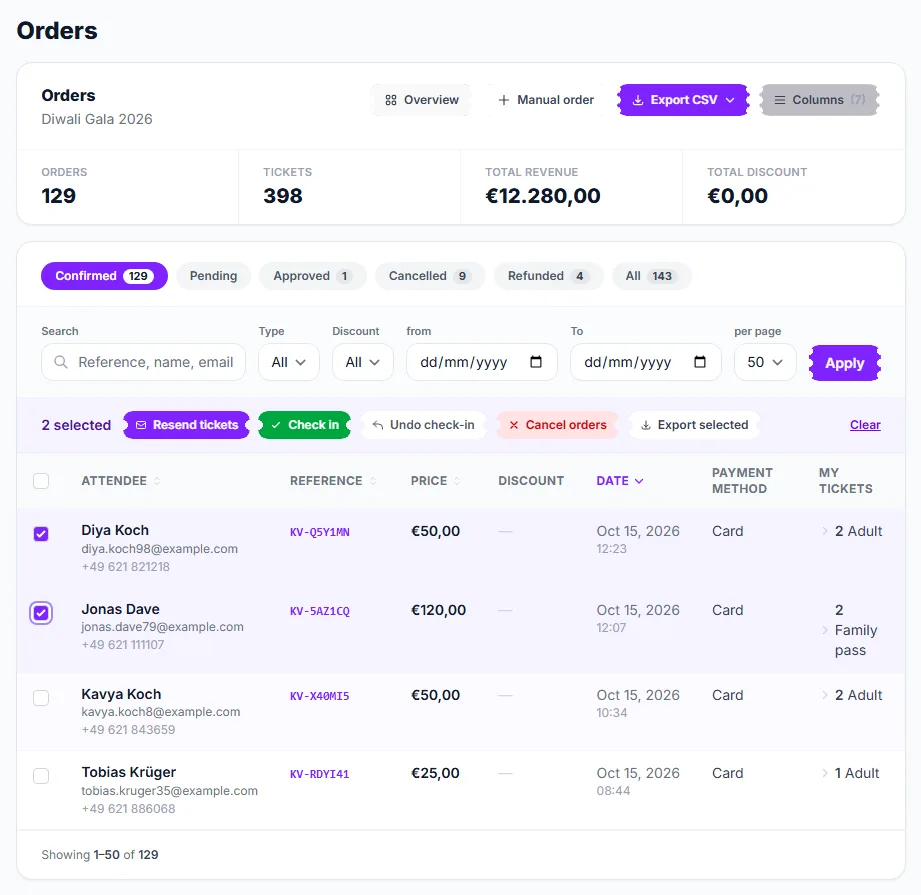
Task: Click the X icon on Cancel orders
Action: pos(514,425)
